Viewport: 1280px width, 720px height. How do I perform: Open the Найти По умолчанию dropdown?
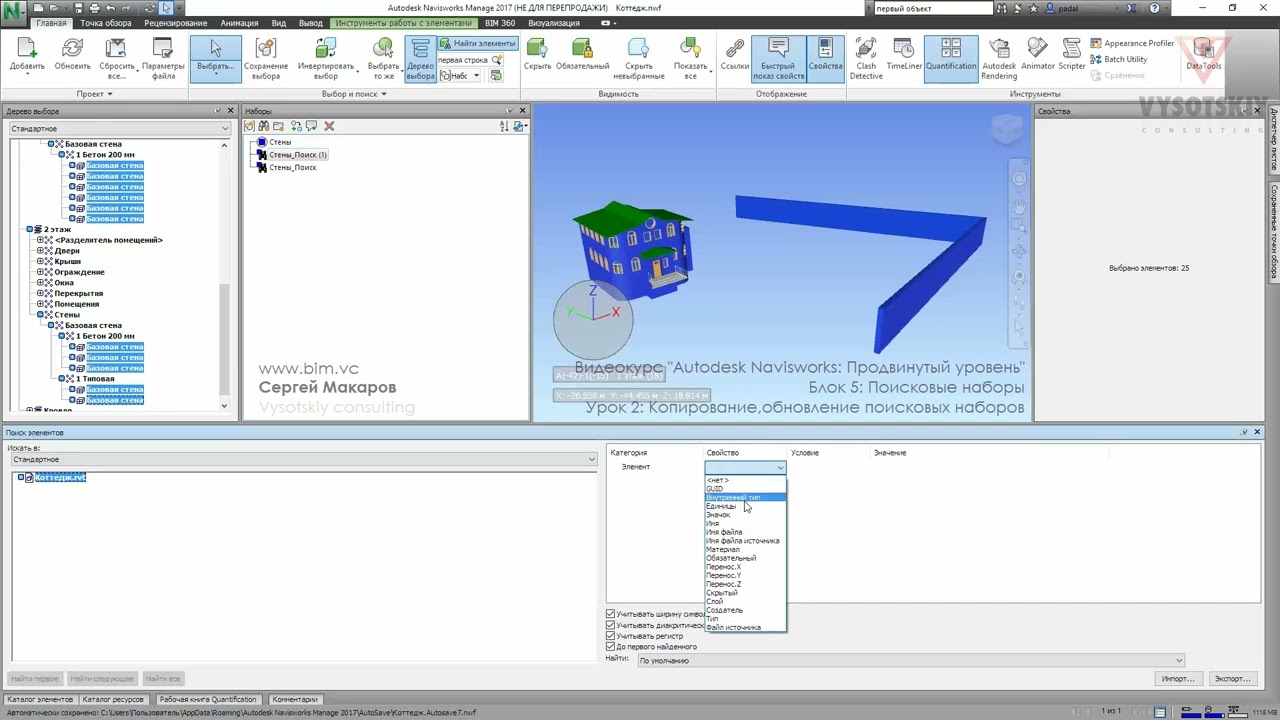[x=910, y=660]
